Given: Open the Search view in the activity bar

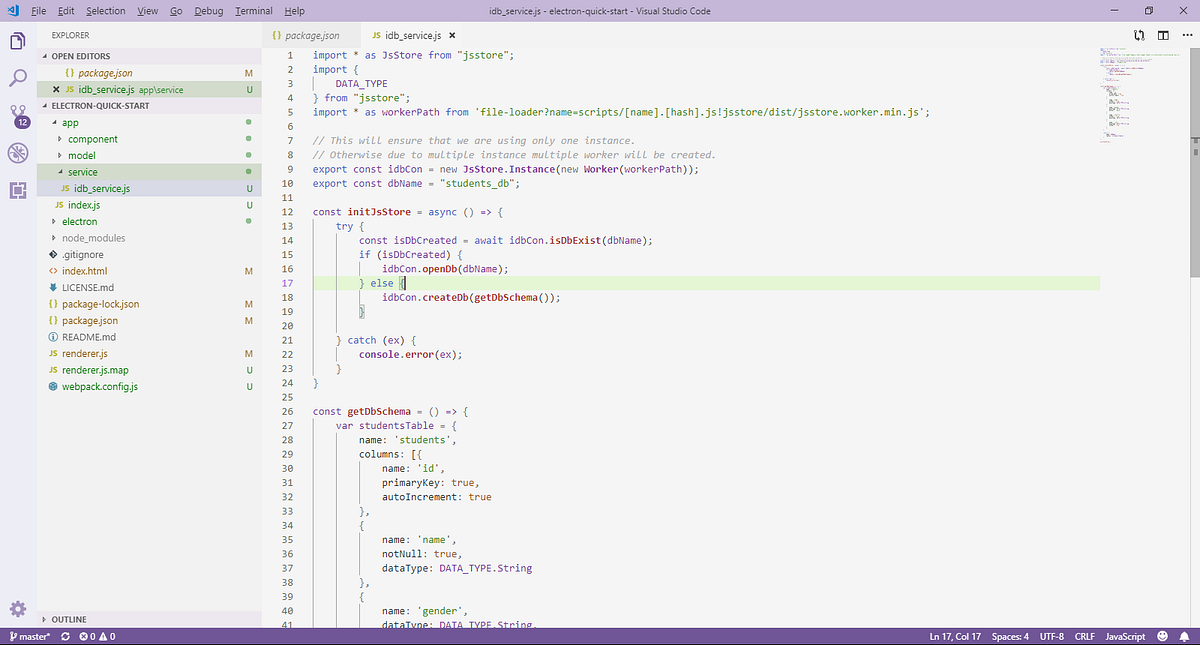Looking at the screenshot, I should (16, 77).
